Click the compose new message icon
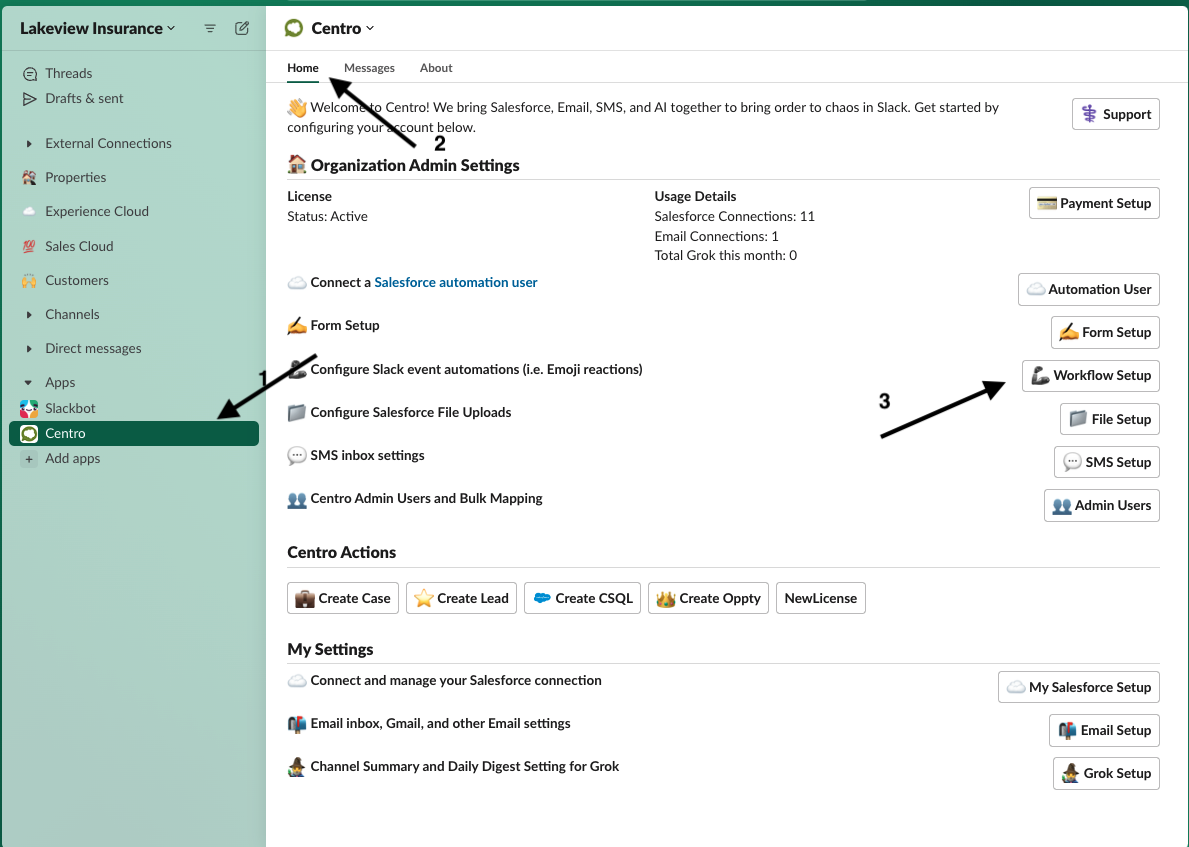Image resolution: width=1189 pixels, height=847 pixels. (242, 28)
